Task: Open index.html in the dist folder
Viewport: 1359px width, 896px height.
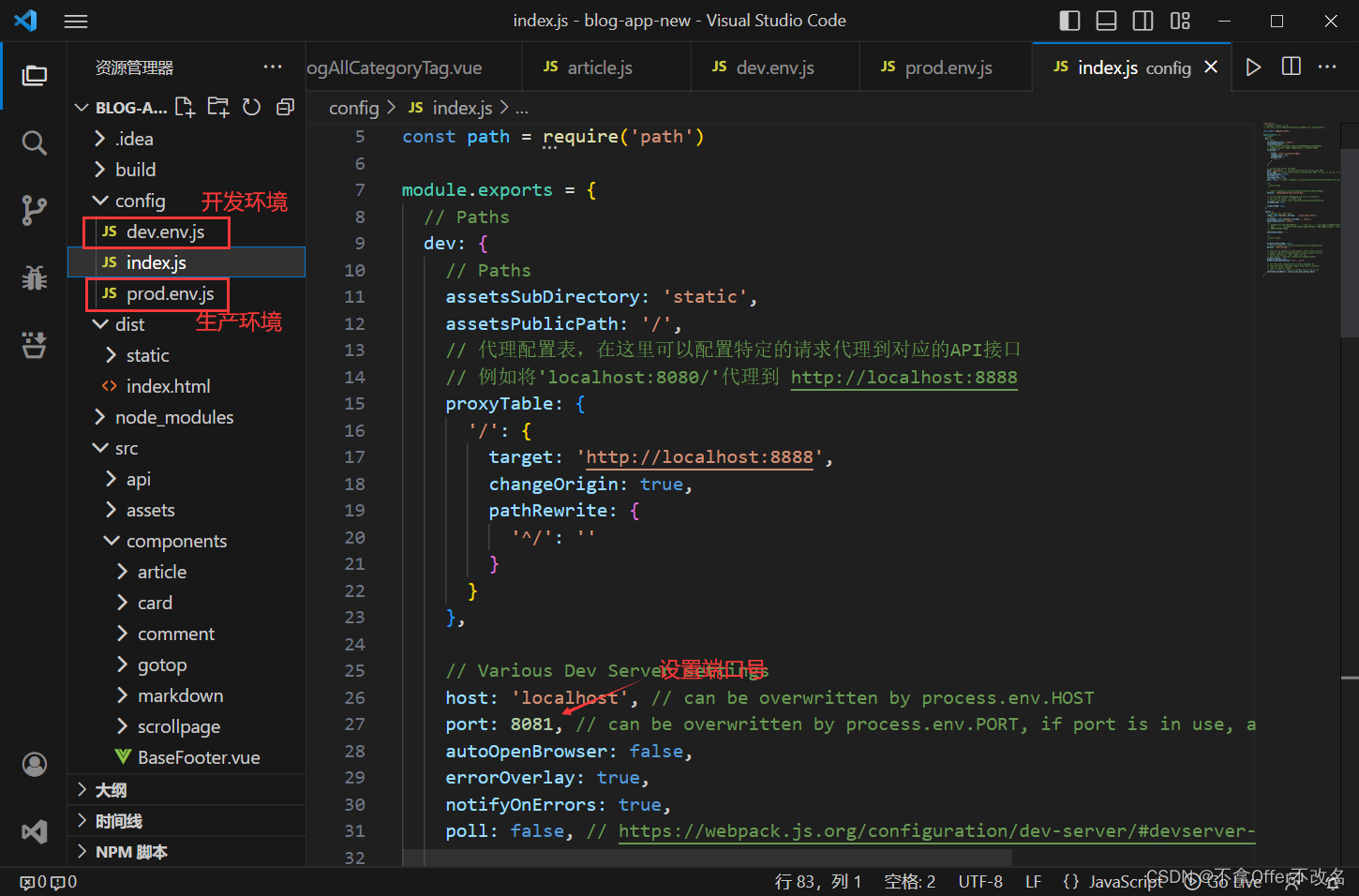Action: 187,386
